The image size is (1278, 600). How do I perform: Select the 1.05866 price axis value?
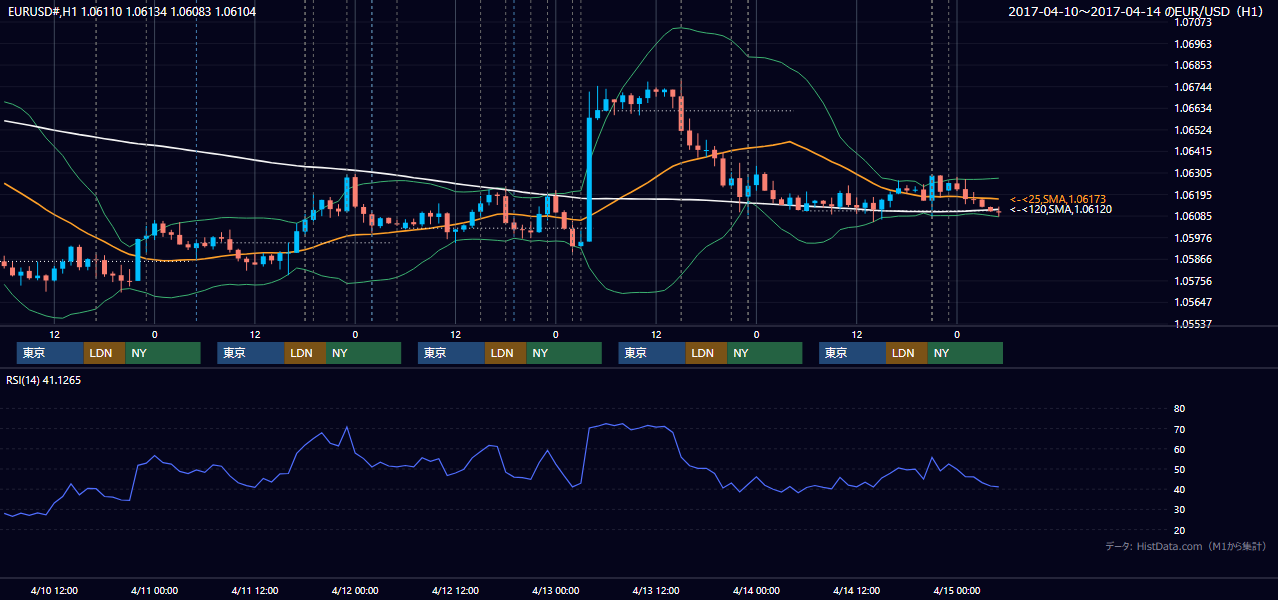[1193, 259]
